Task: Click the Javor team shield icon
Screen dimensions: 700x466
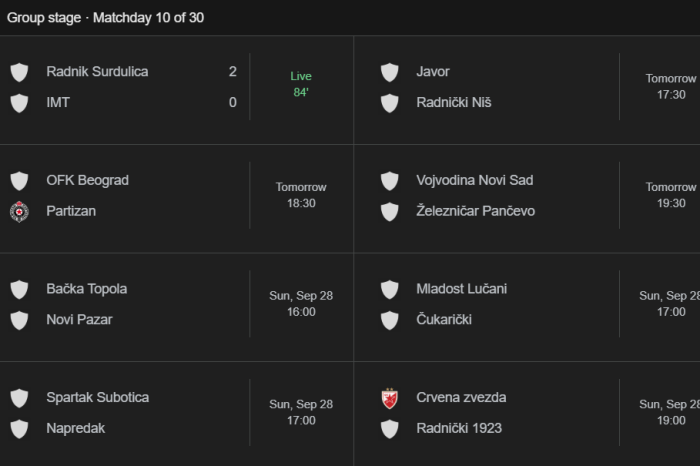Action: coord(389,72)
